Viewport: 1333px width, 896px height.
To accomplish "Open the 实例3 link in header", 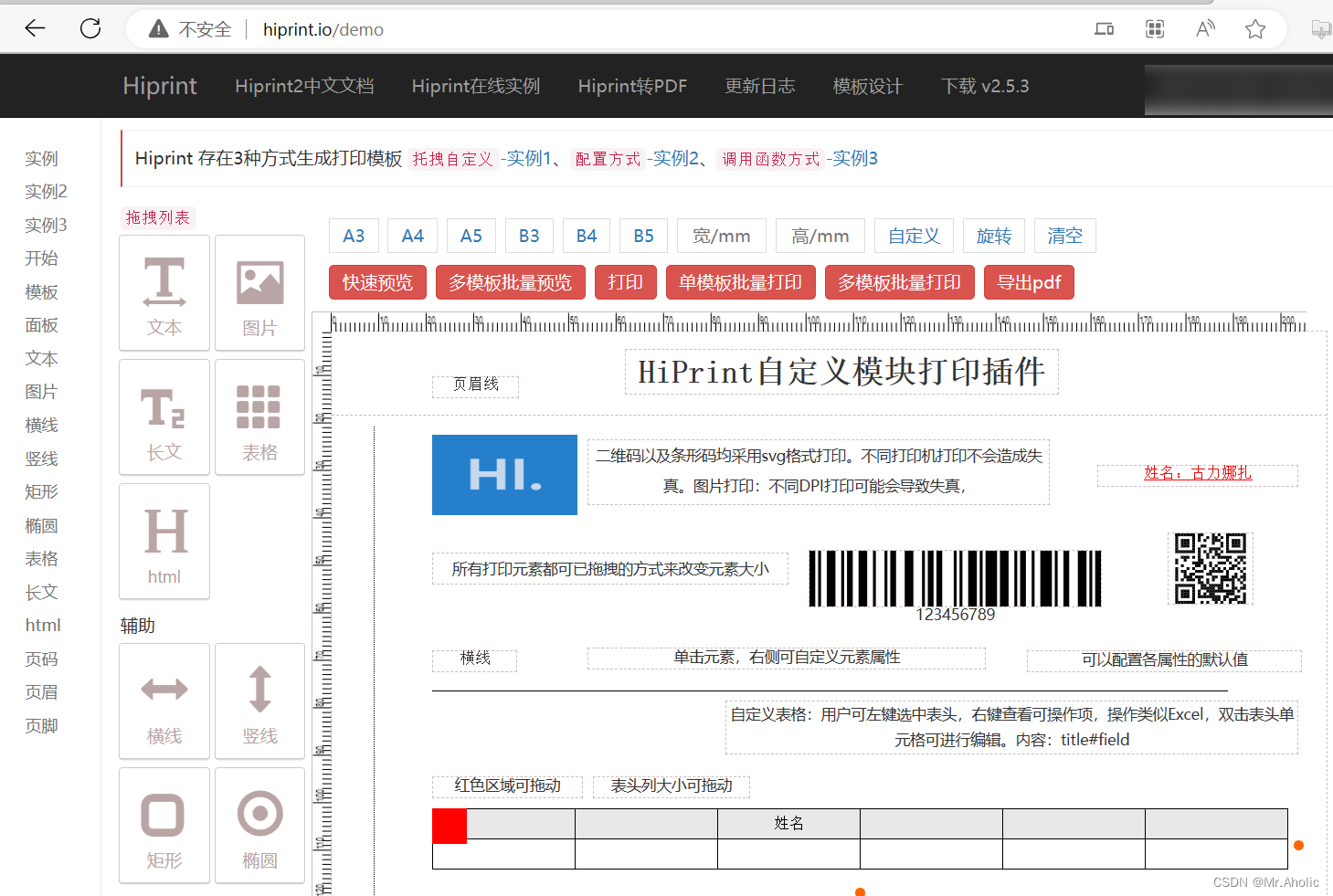I will (855, 158).
